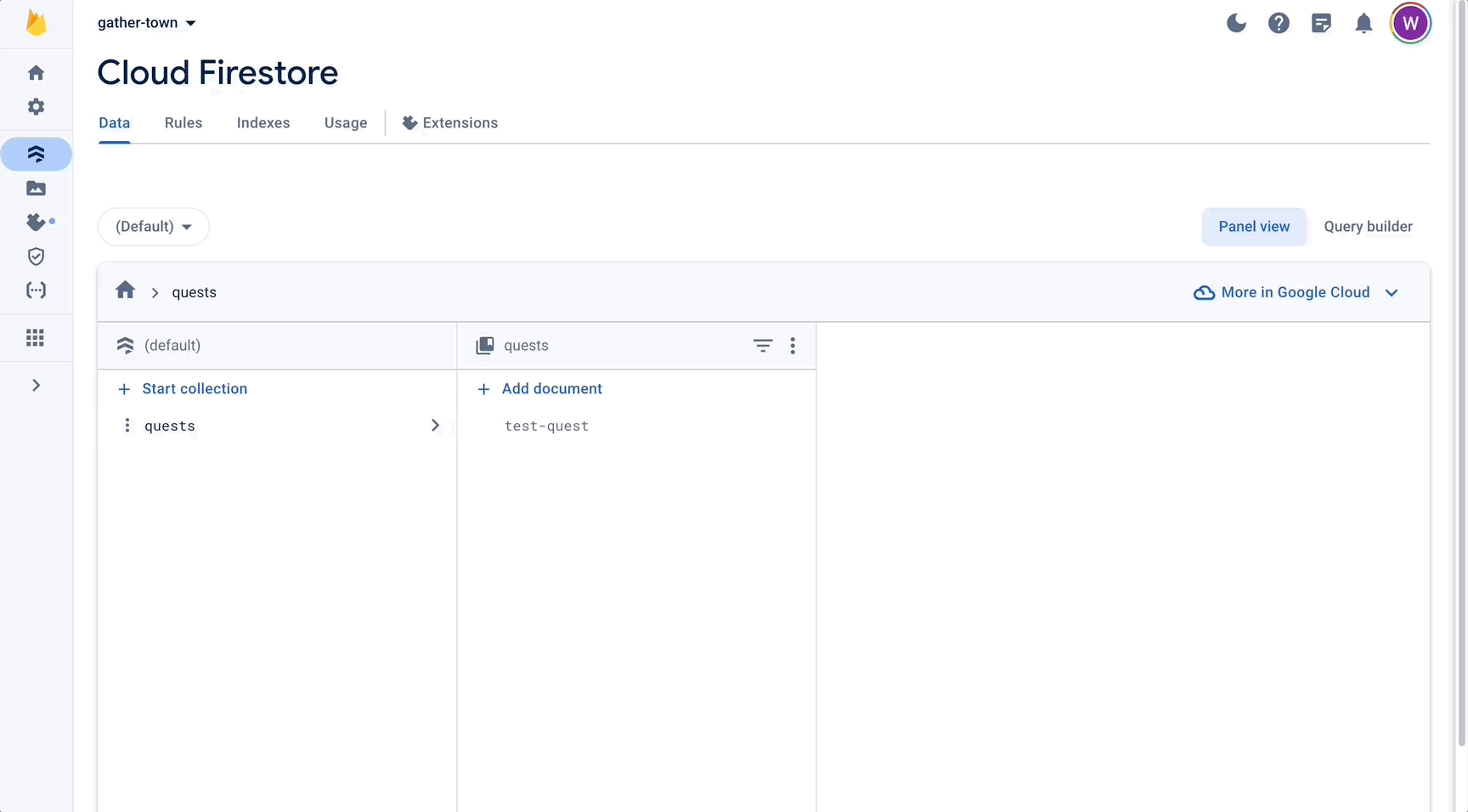The height and width of the screenshot is (812, 1468).
Task: Open the Extensions tab
Action: pyautogui.click(x=450, y=123)
